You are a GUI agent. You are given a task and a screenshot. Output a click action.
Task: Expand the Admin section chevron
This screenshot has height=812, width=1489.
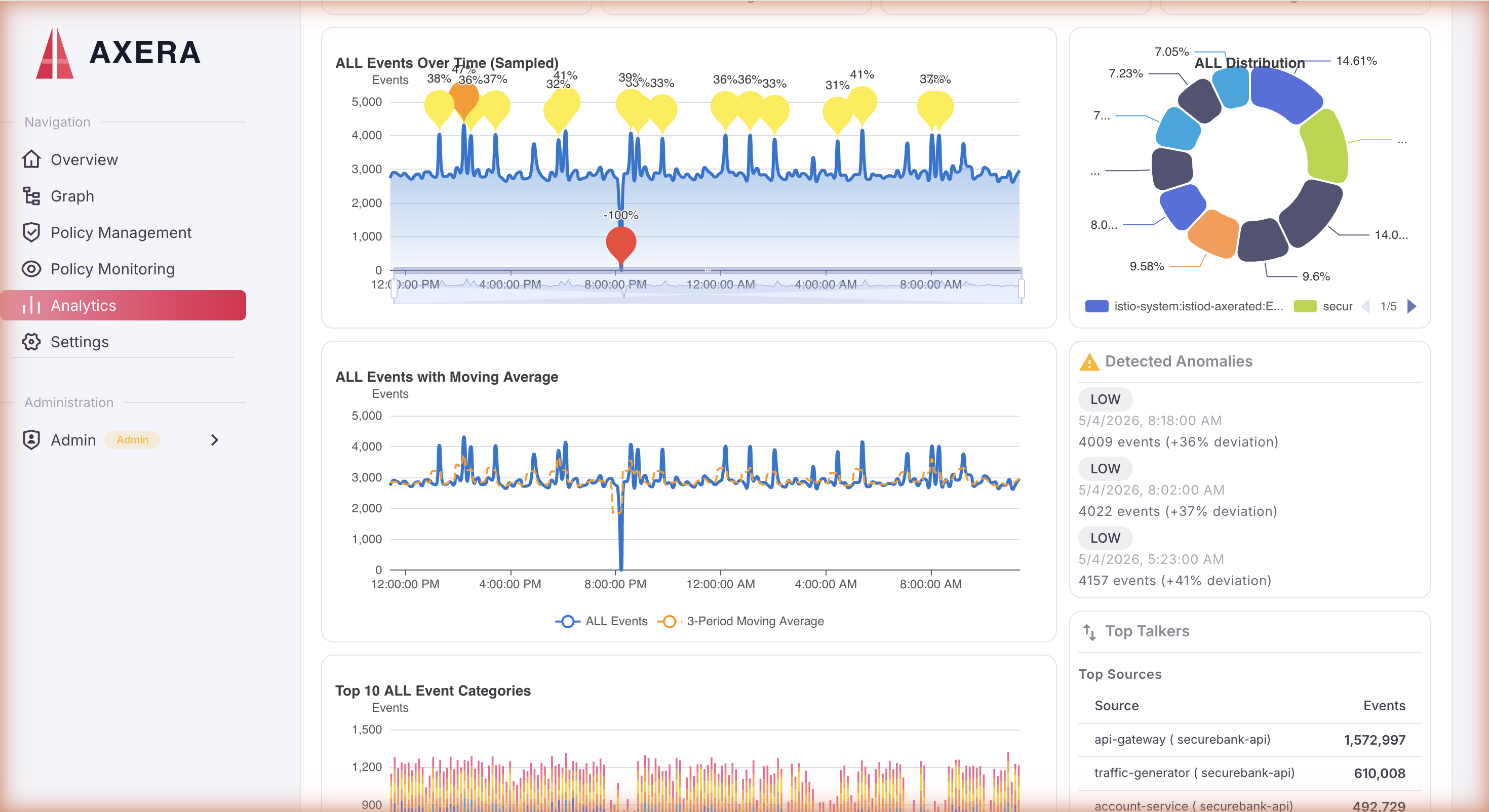tap(214, 440)
